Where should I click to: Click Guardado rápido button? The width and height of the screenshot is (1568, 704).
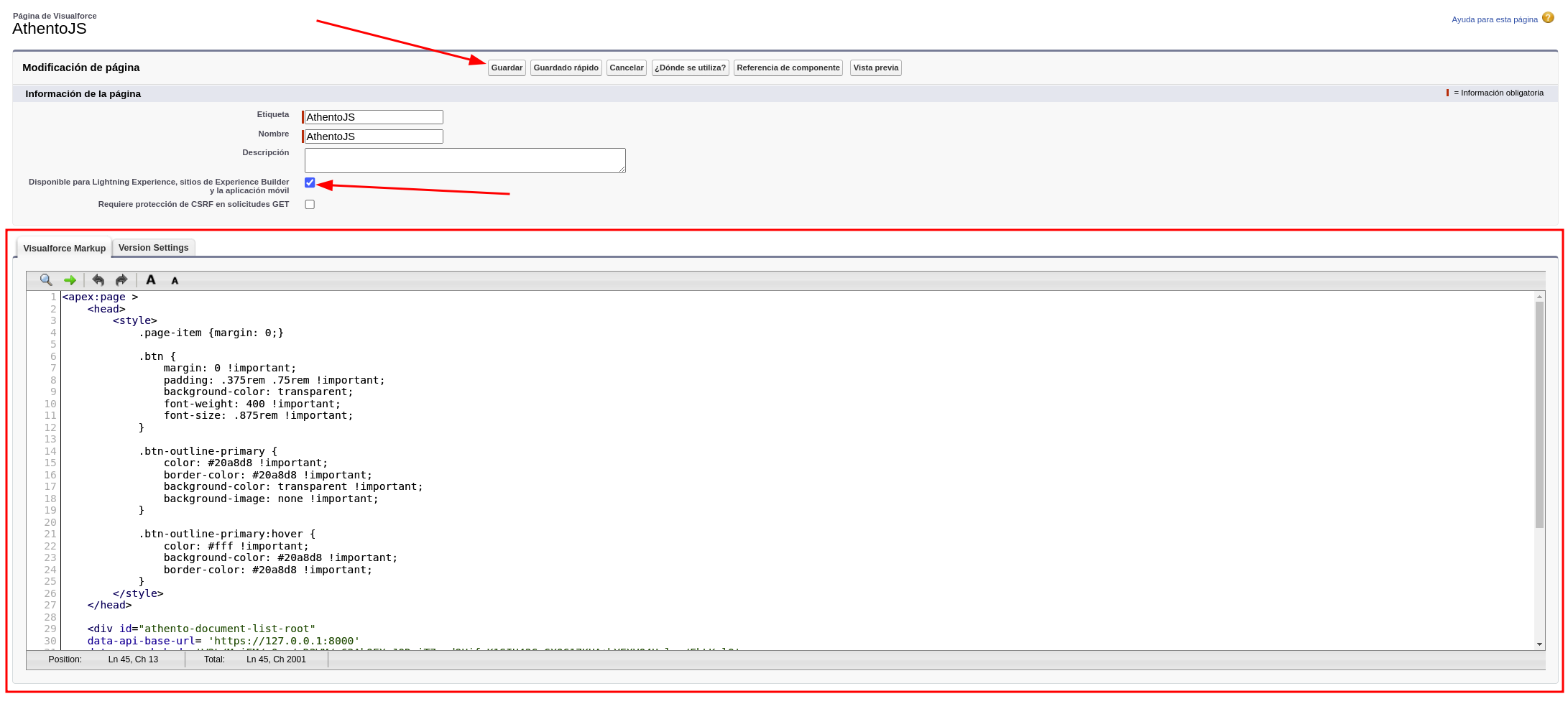[x=566, y=68]
